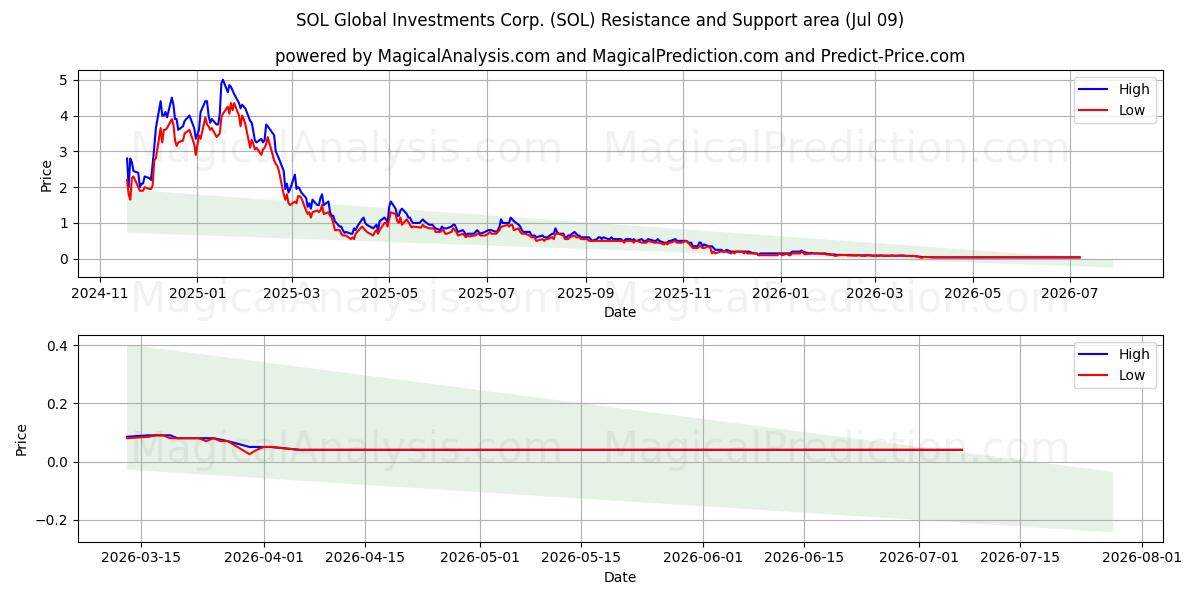
Task: Click 'High' in the top chart legend
Action: [x=1134, y=89]
